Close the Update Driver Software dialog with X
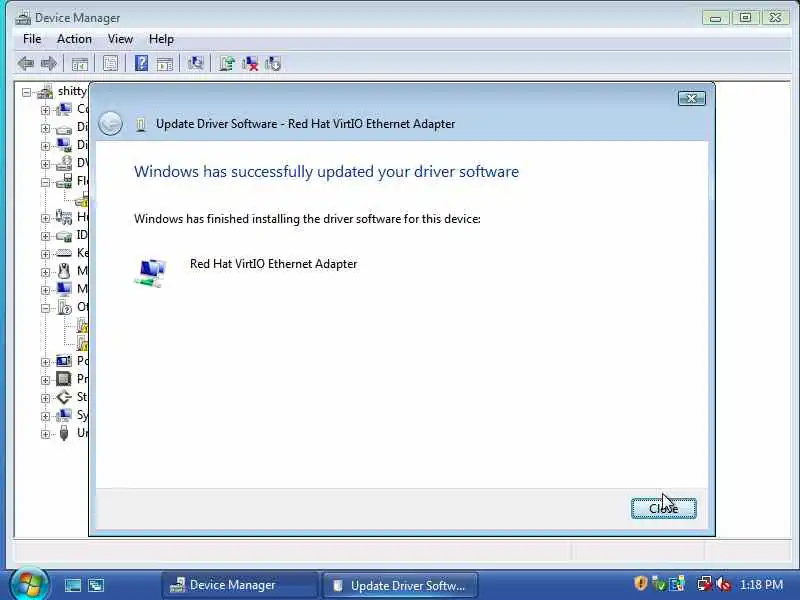 point(692,98)
